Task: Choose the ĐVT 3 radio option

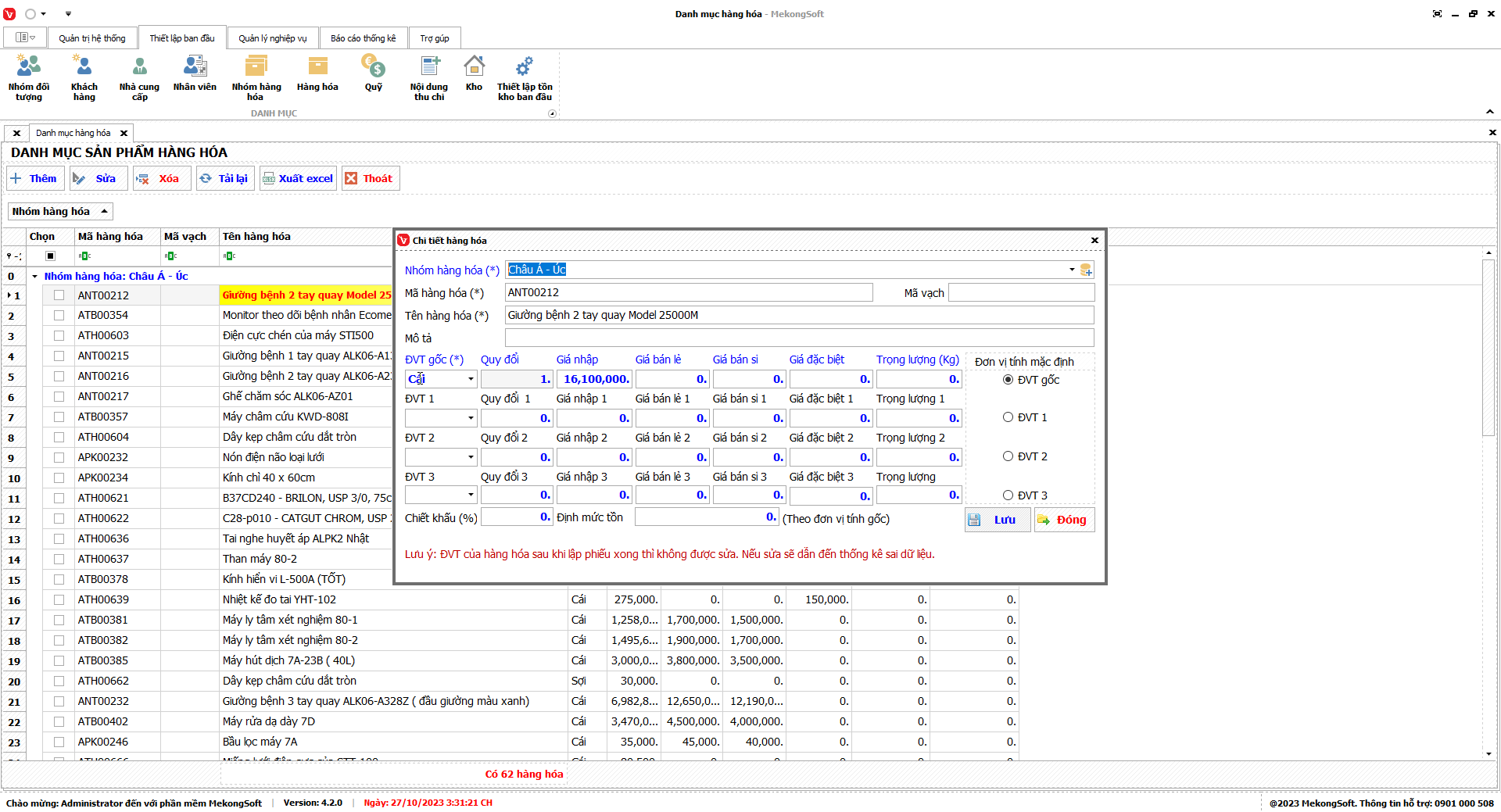Action: [1008, 495]
